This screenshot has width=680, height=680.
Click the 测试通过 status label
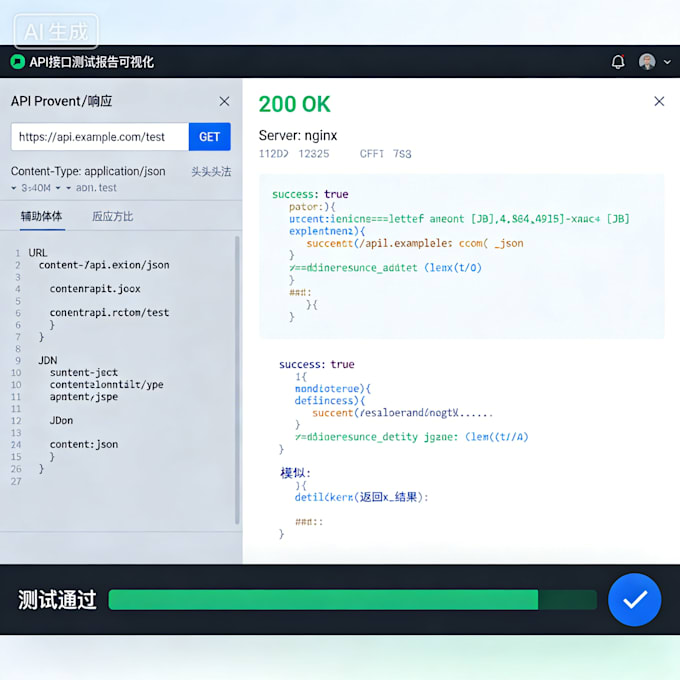(x=57, y=600)
